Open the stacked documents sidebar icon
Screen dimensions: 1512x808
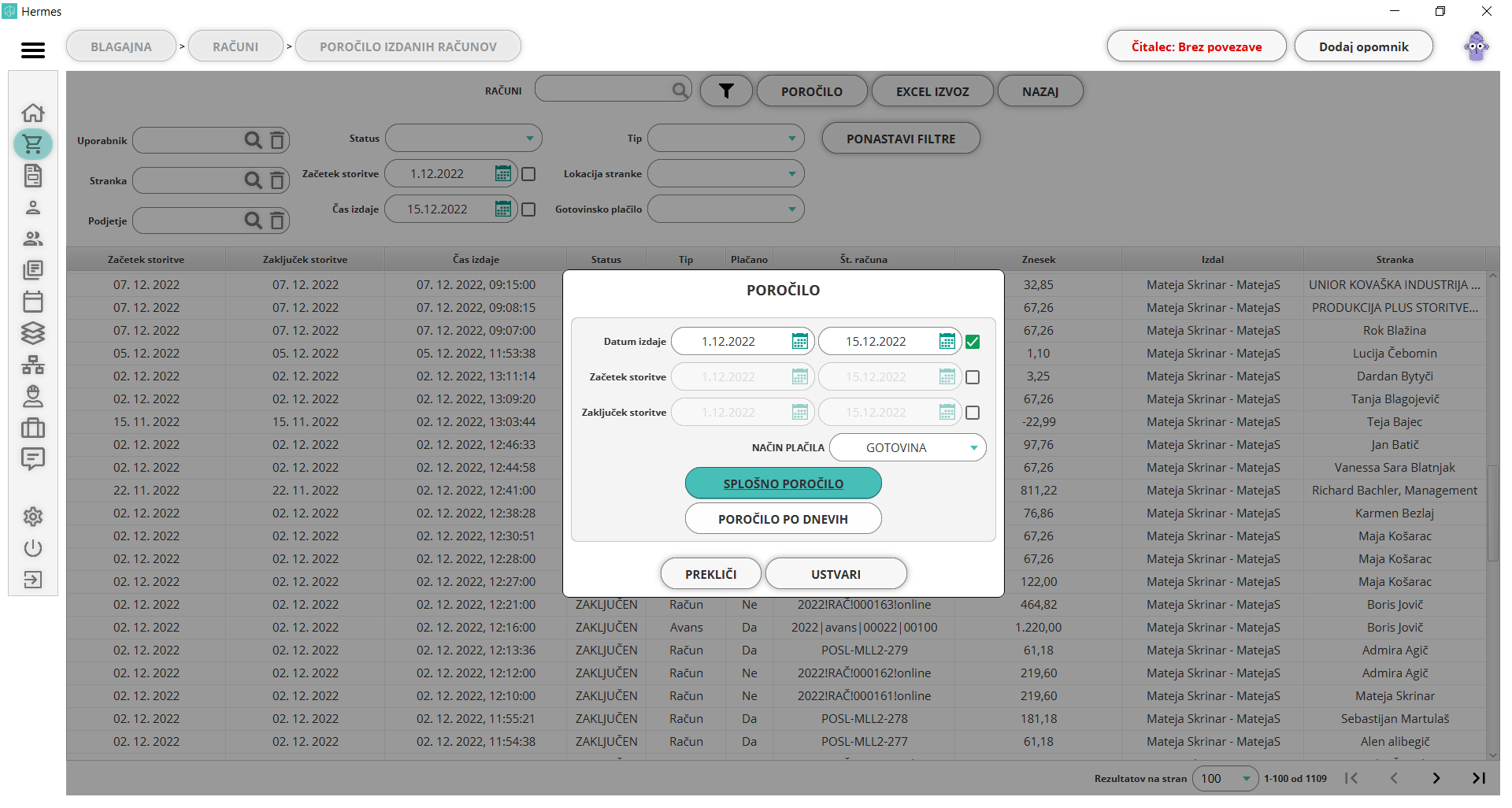[33, 270]
